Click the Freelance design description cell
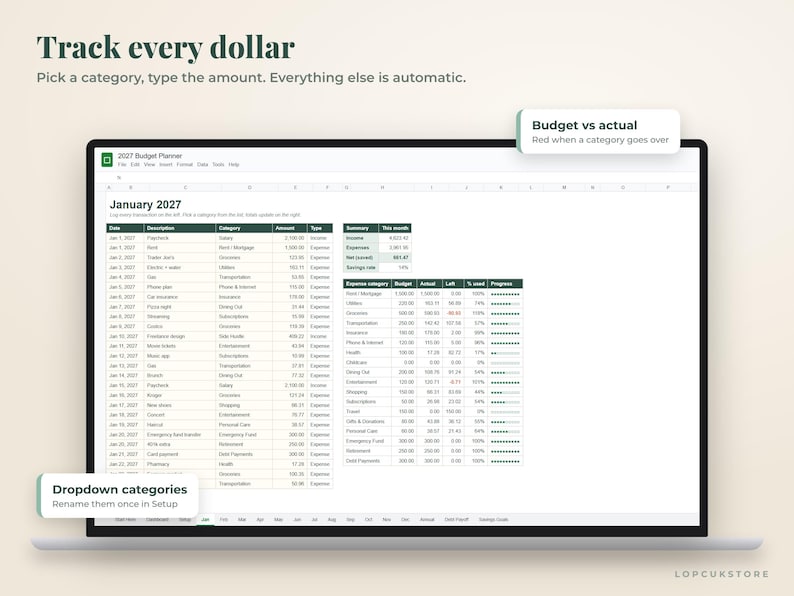The height and width of the screenshot is (596, 794). [180, 336]
